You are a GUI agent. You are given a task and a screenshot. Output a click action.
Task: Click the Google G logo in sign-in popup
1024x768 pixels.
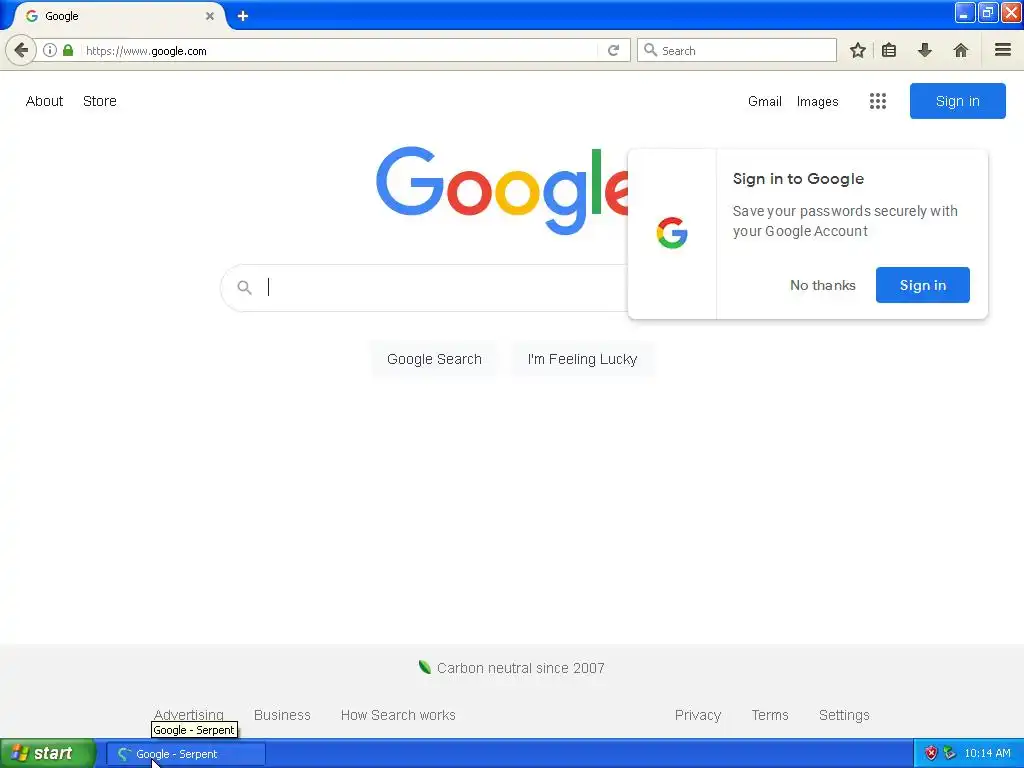(672, 233)
